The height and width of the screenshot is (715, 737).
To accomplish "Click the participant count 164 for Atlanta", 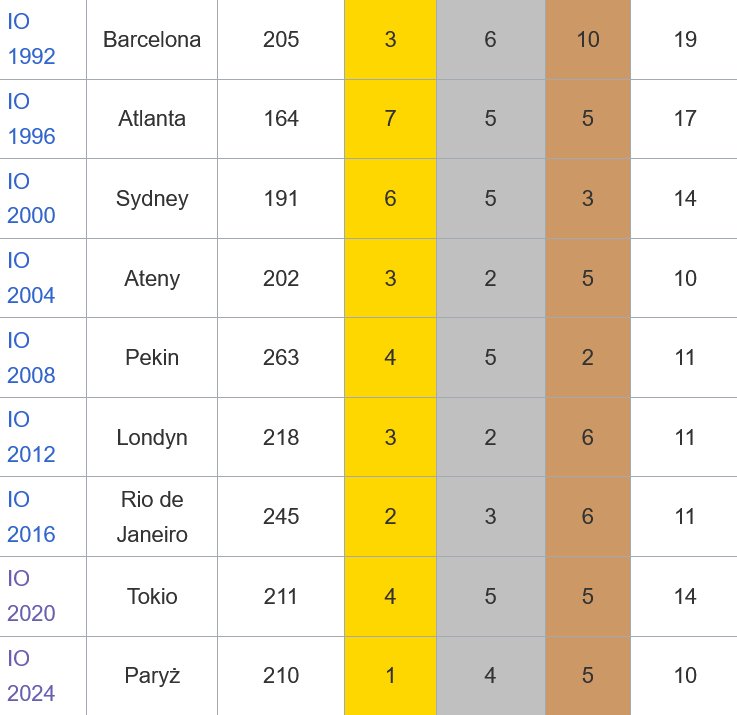I will pos(281,118).
